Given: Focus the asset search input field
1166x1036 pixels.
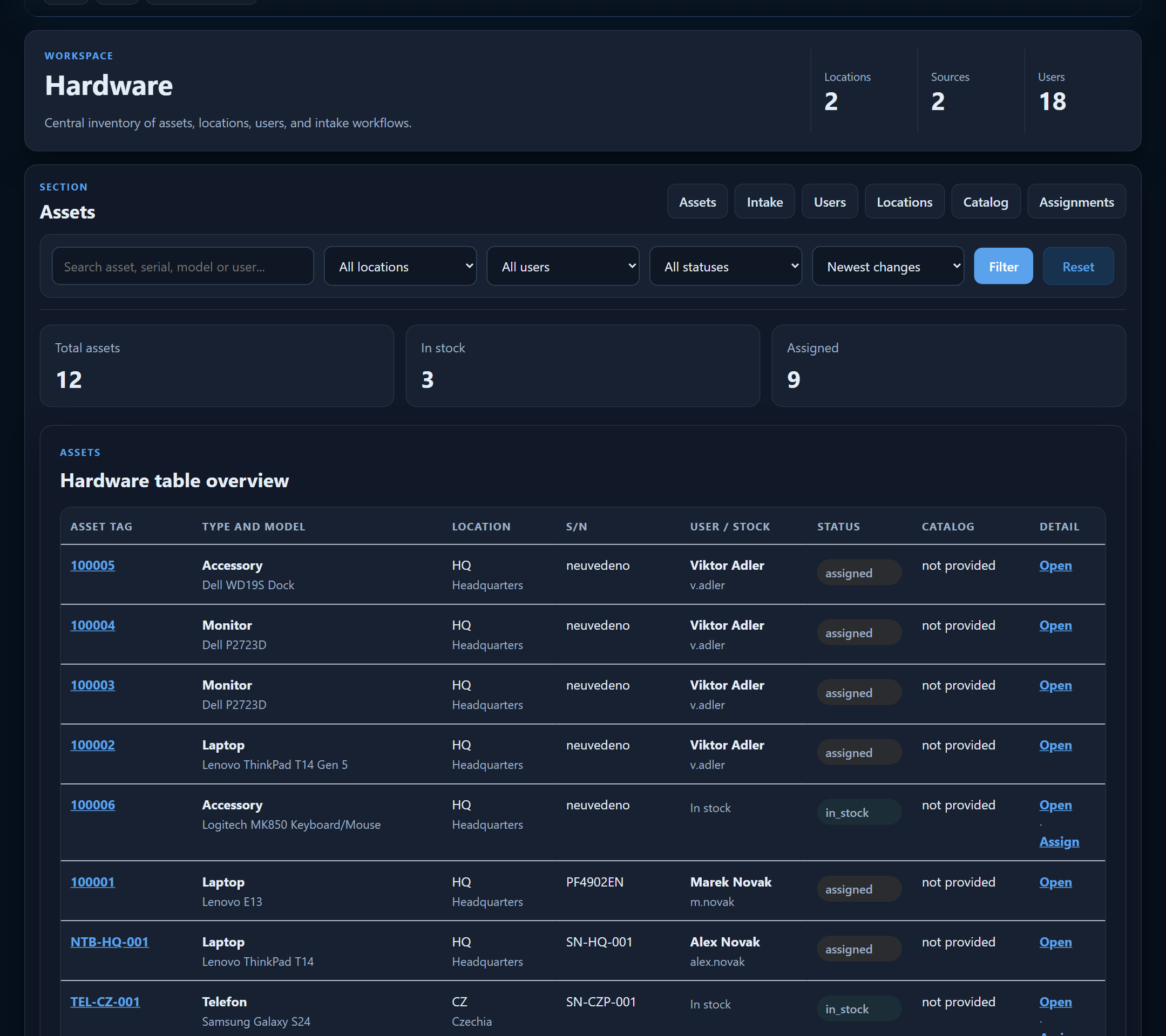Looking at the screenshot, I should (x=182, y=266).
